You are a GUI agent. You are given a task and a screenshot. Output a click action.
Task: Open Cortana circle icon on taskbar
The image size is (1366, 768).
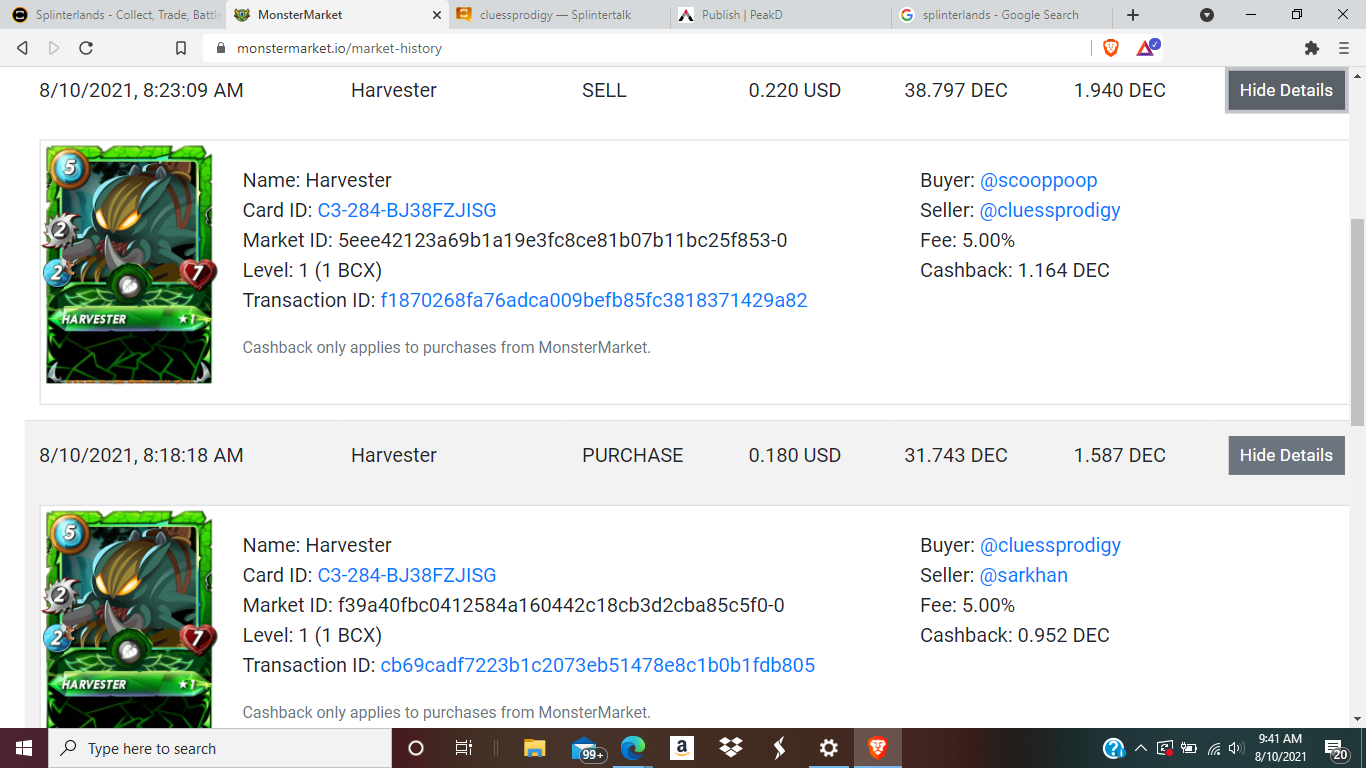tap(416, 748)
